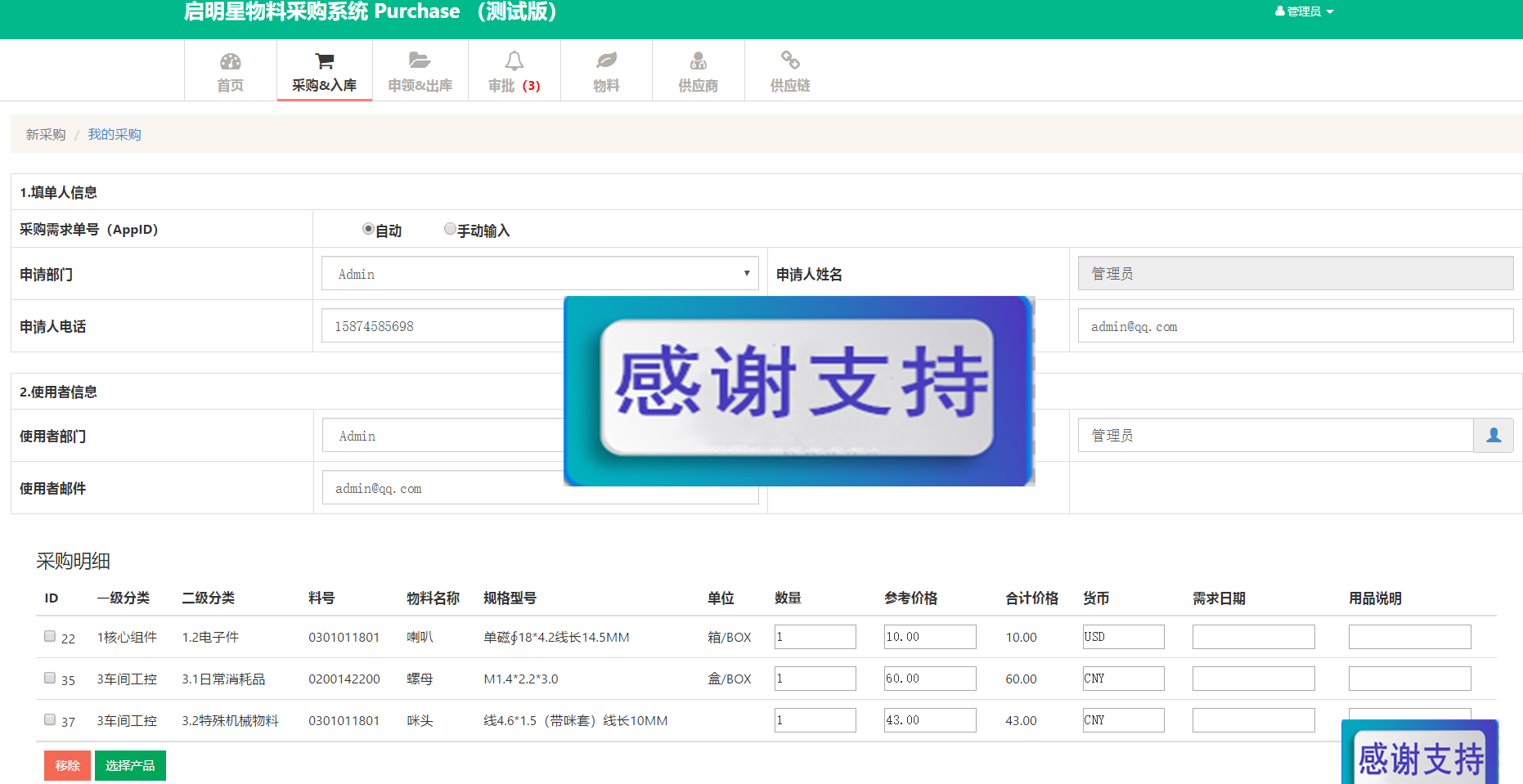Select the 采购&入库 shopping cart icon

pyautogui.click(x=325, y=61)
